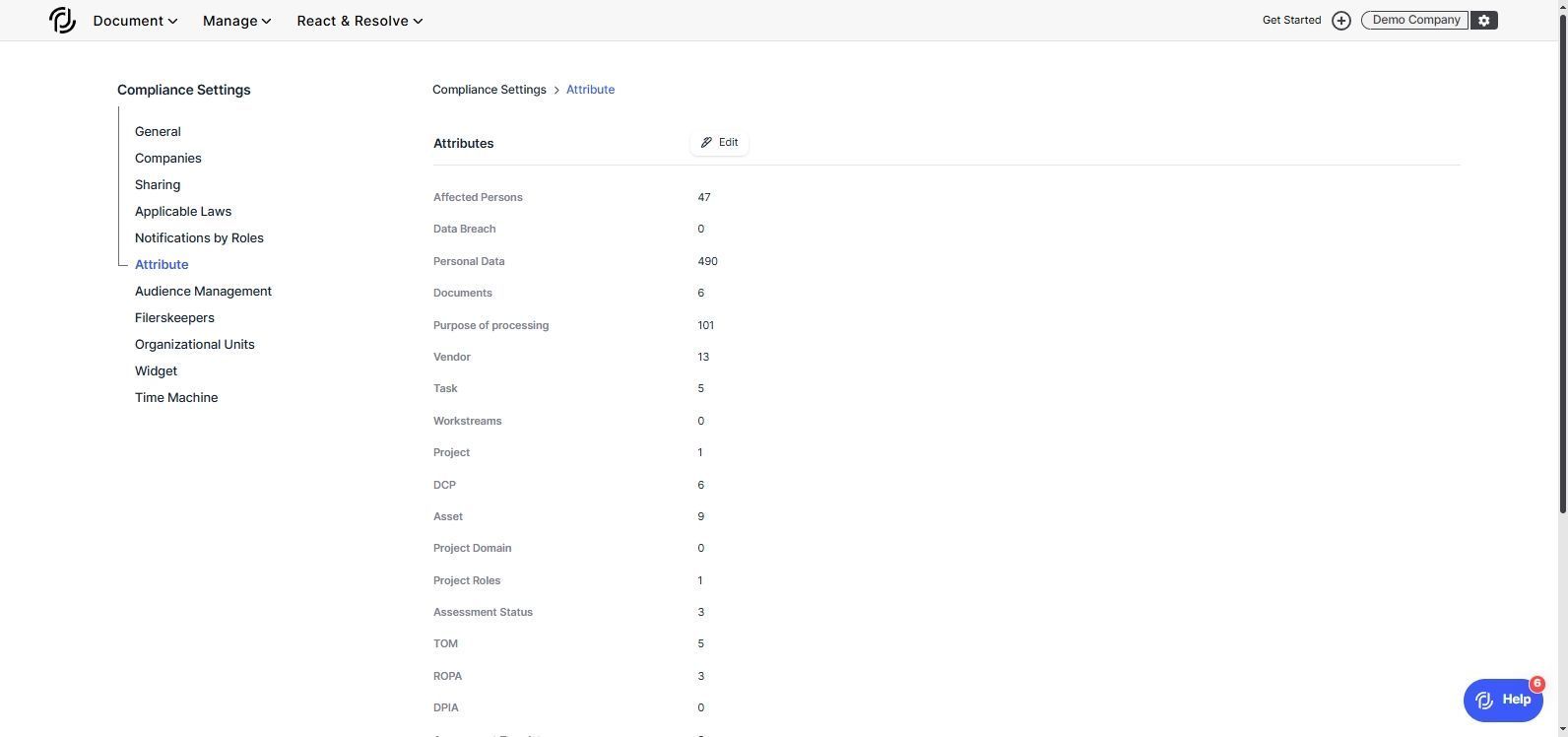This screenshot has height=737, width=1568.
Task: Click the Edit button next to Attributes
Action: (x=719, y=143)
